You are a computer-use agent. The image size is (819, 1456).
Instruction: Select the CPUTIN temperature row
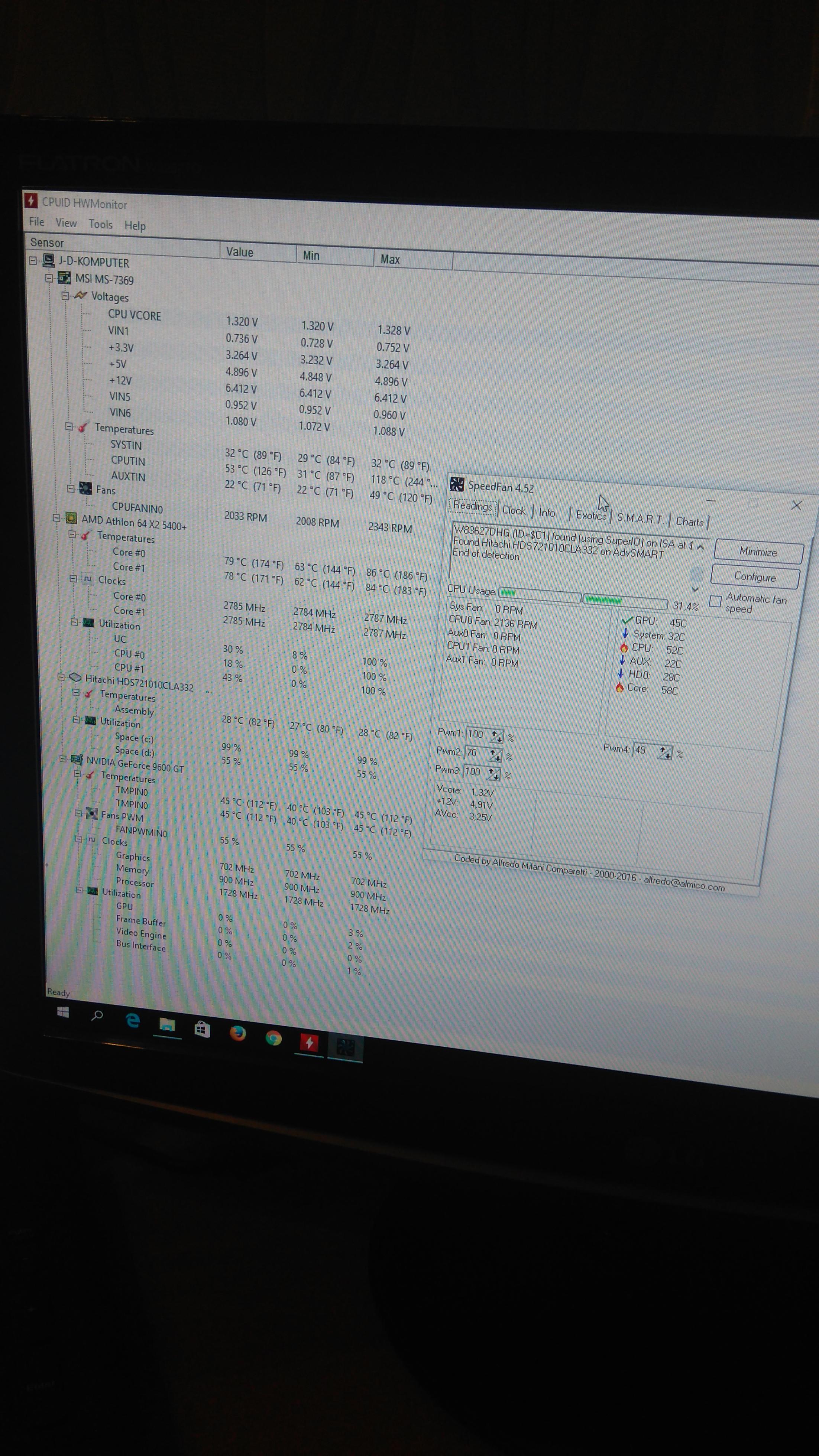tap(128, 460)
